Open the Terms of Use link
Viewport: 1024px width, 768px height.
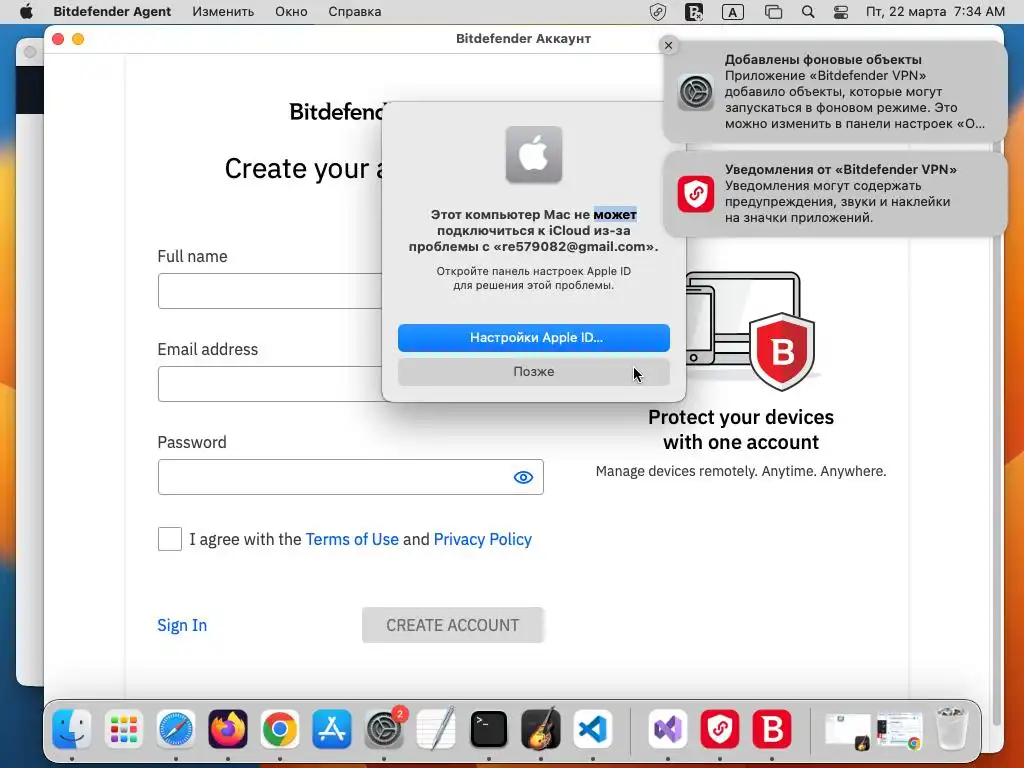(352, 539)
